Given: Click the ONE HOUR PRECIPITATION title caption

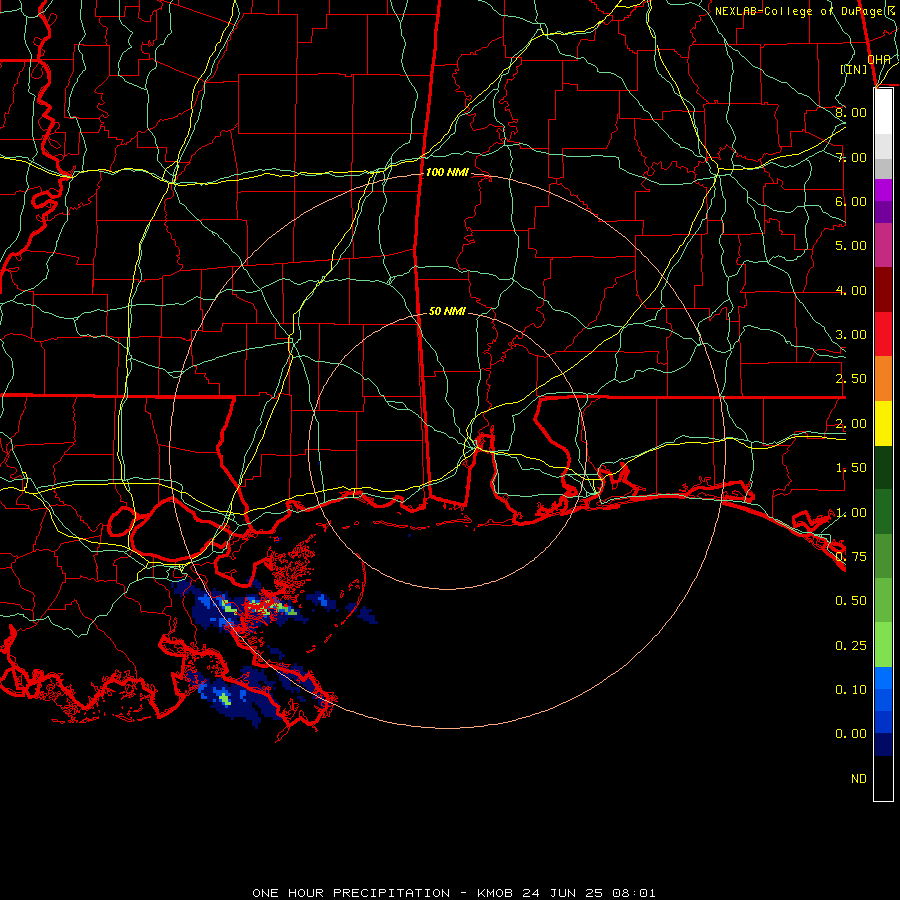Looking at the screenshot, I should click(454, 893).
